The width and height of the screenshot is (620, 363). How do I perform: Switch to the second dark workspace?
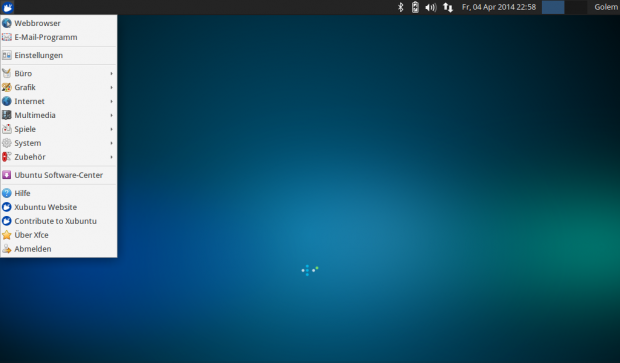[576, 7]
